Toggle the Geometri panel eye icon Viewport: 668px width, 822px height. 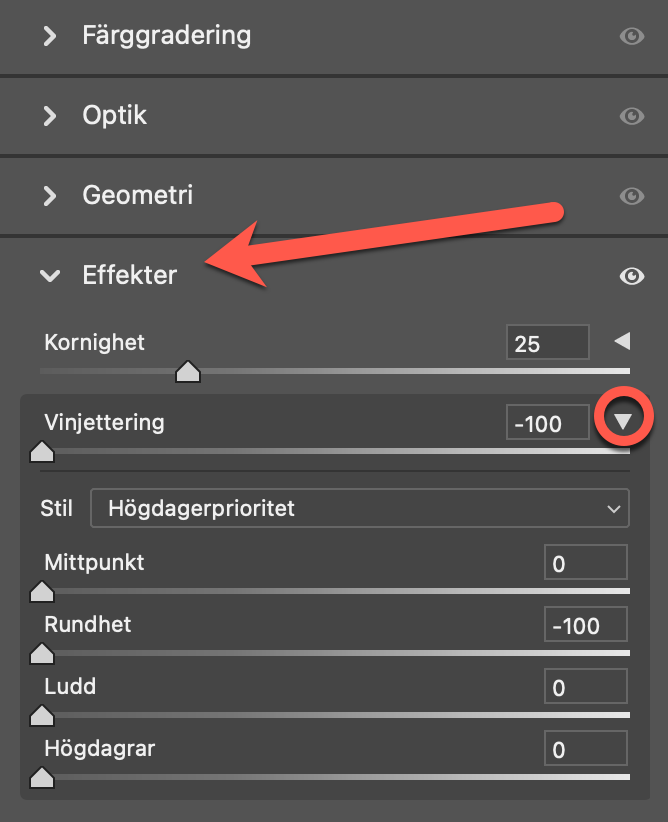point(631,195)
